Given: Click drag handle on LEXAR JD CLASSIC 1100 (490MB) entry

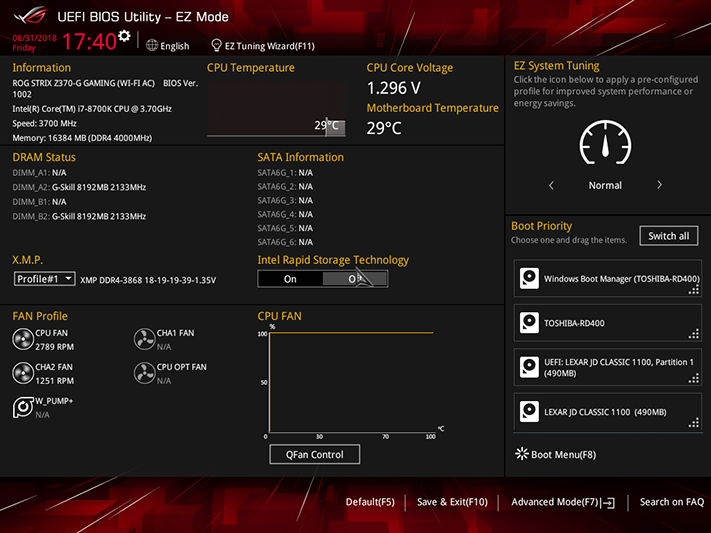Looking at the screenshot, I should pyautogui.click(x=694, y=423).
